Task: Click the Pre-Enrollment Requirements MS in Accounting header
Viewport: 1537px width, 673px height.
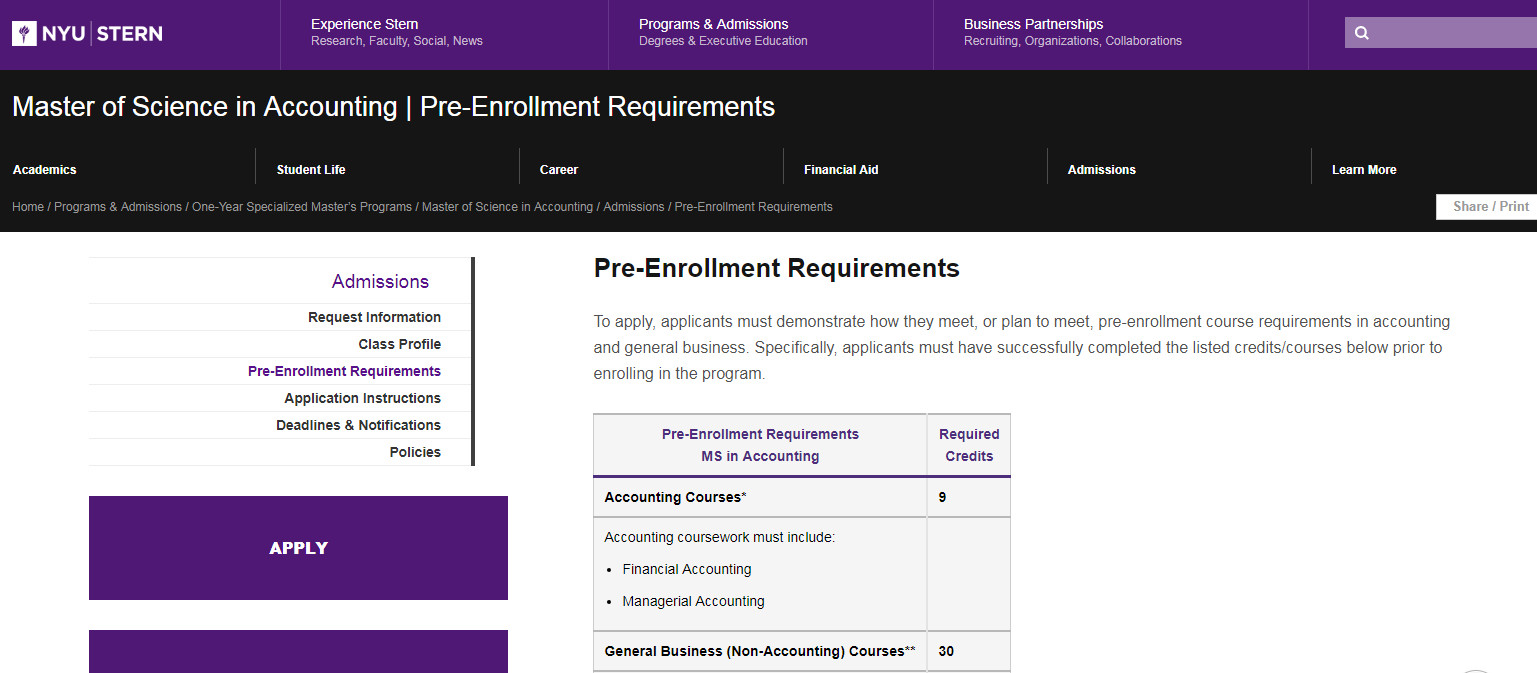Action: (760, 445)
